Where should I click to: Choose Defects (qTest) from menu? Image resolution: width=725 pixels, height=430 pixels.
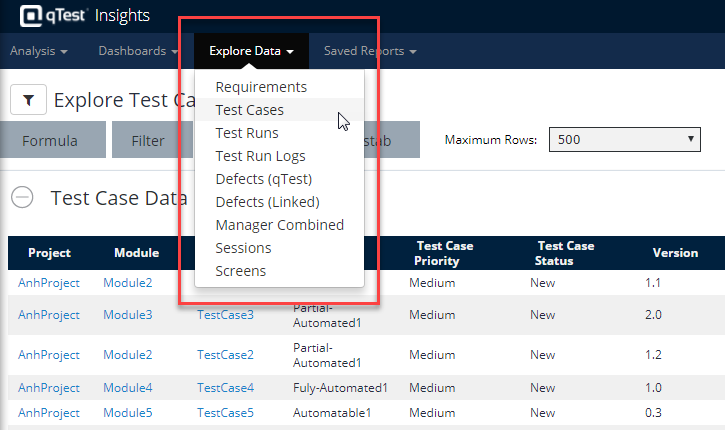pos(264,179)
